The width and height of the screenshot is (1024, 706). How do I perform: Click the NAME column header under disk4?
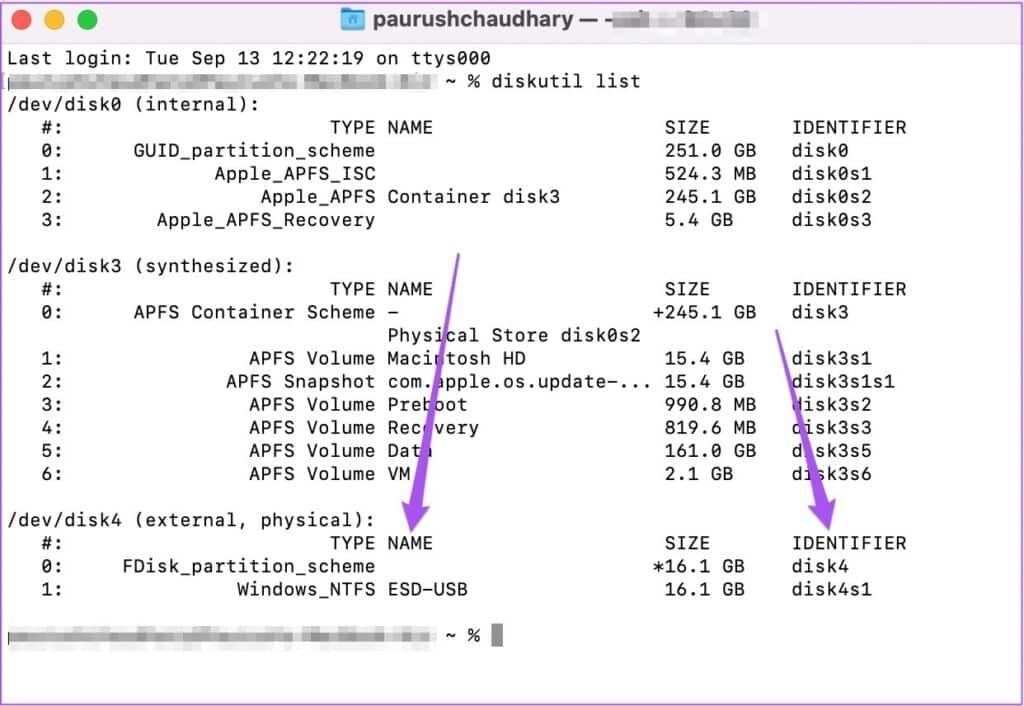click(410, 543)
